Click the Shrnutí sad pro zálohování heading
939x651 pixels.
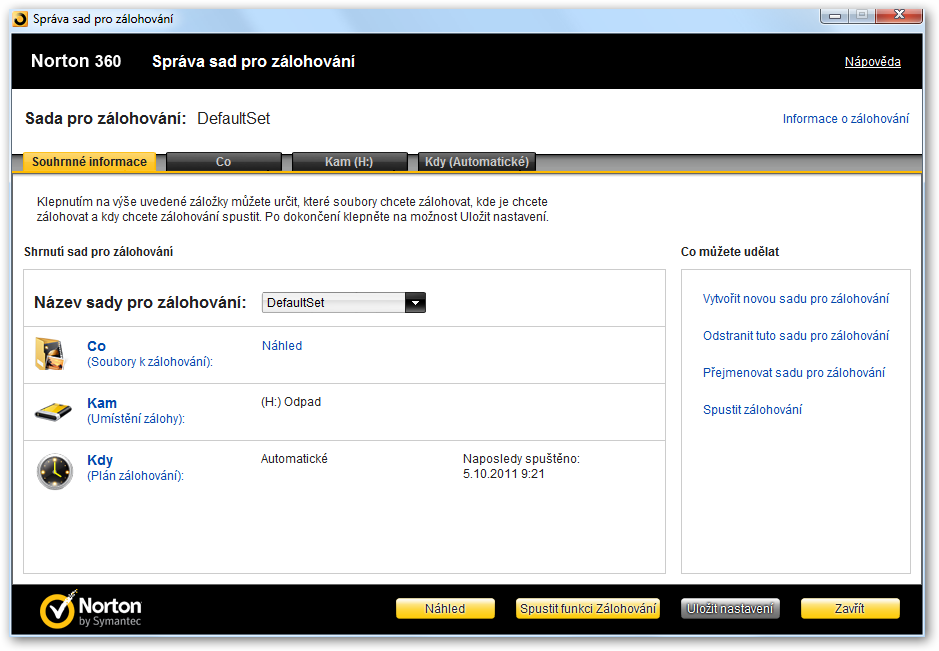(x=98, y=252)
